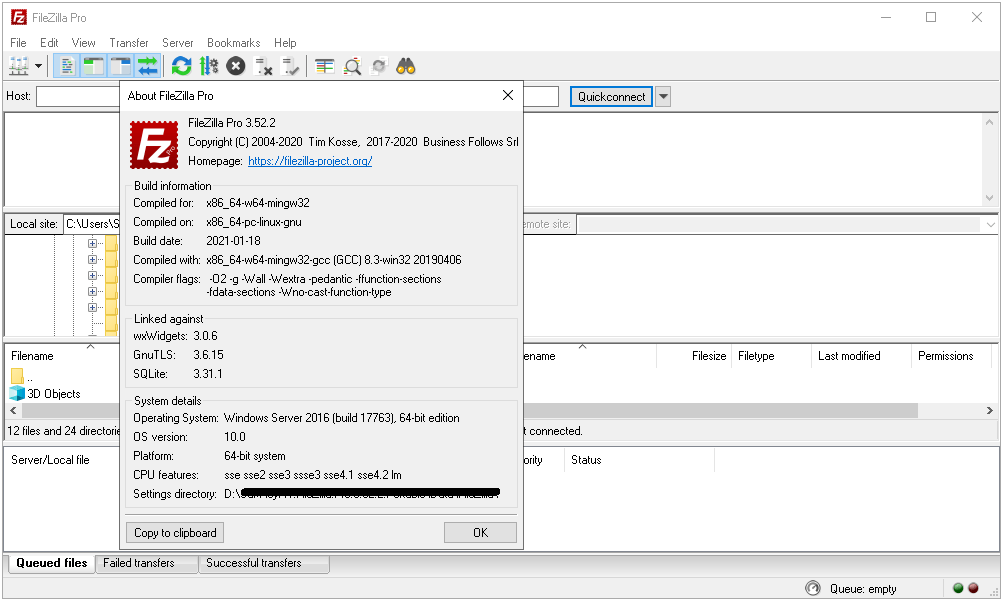
Task: Toggle the transfer queue display
Action: 148,66
